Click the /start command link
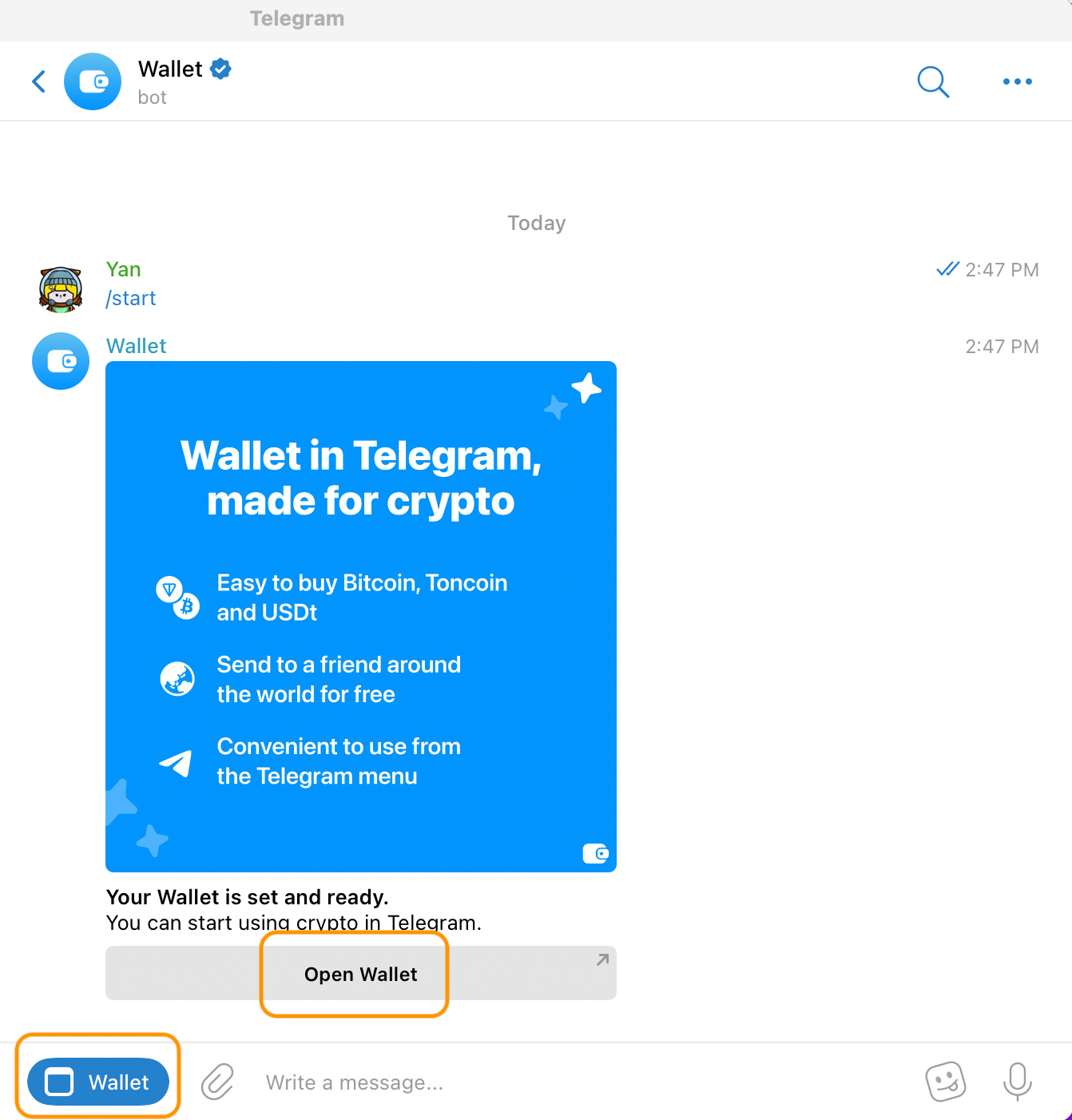 click(131, 299)
